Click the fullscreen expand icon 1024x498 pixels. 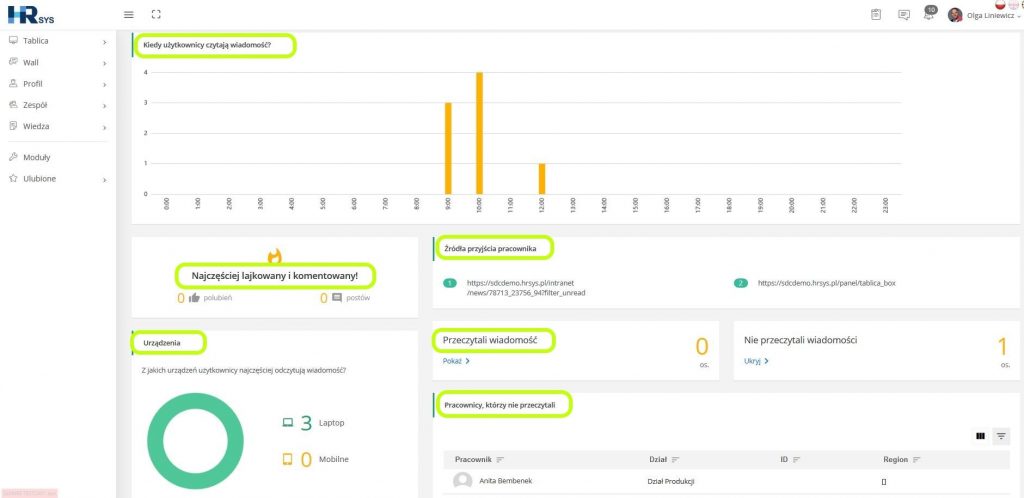pyautogui.click(x=155, y=14)
